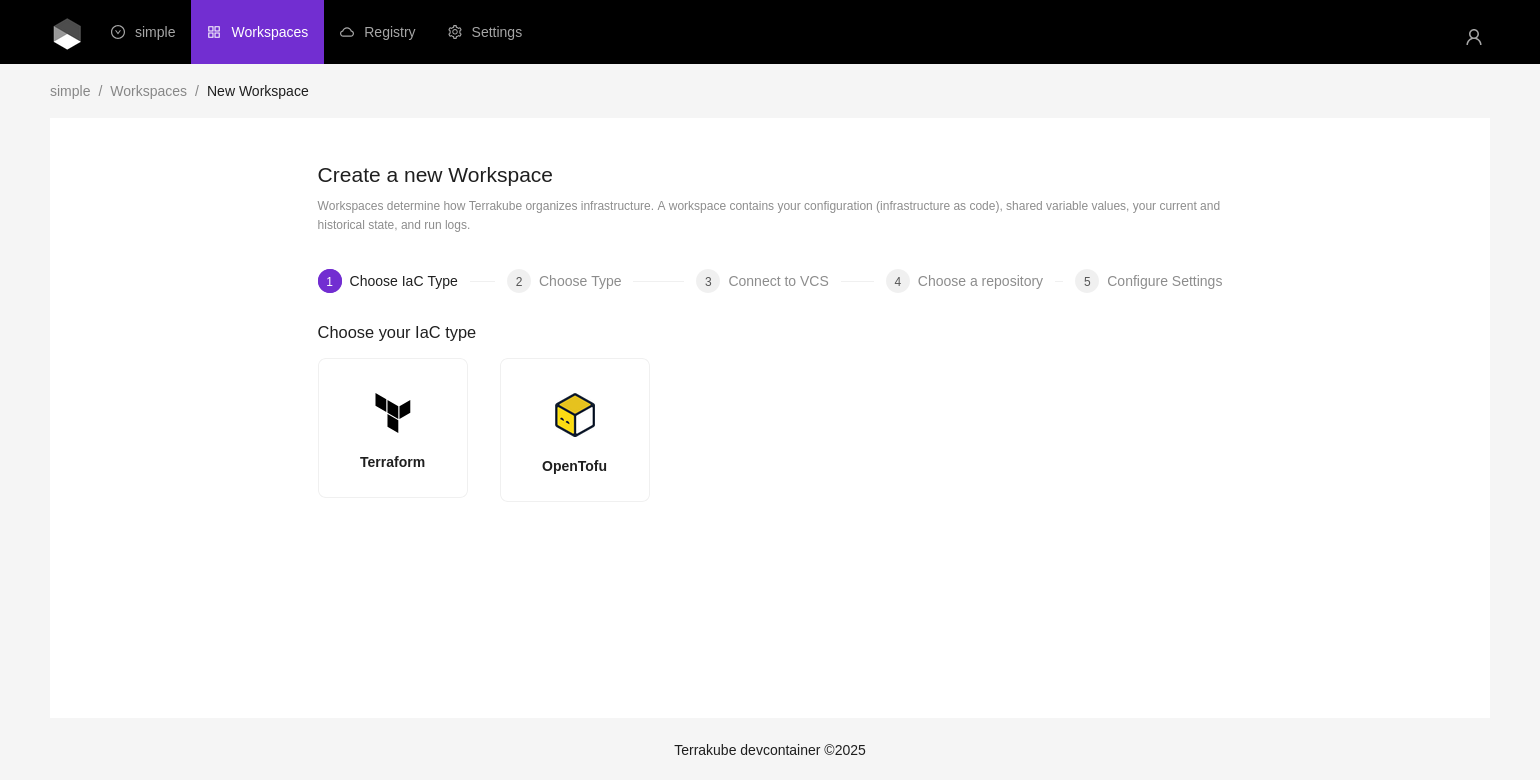Go to simple breadcrumb link
This screenshot has width=1540, height=780.
click(70, 91)
